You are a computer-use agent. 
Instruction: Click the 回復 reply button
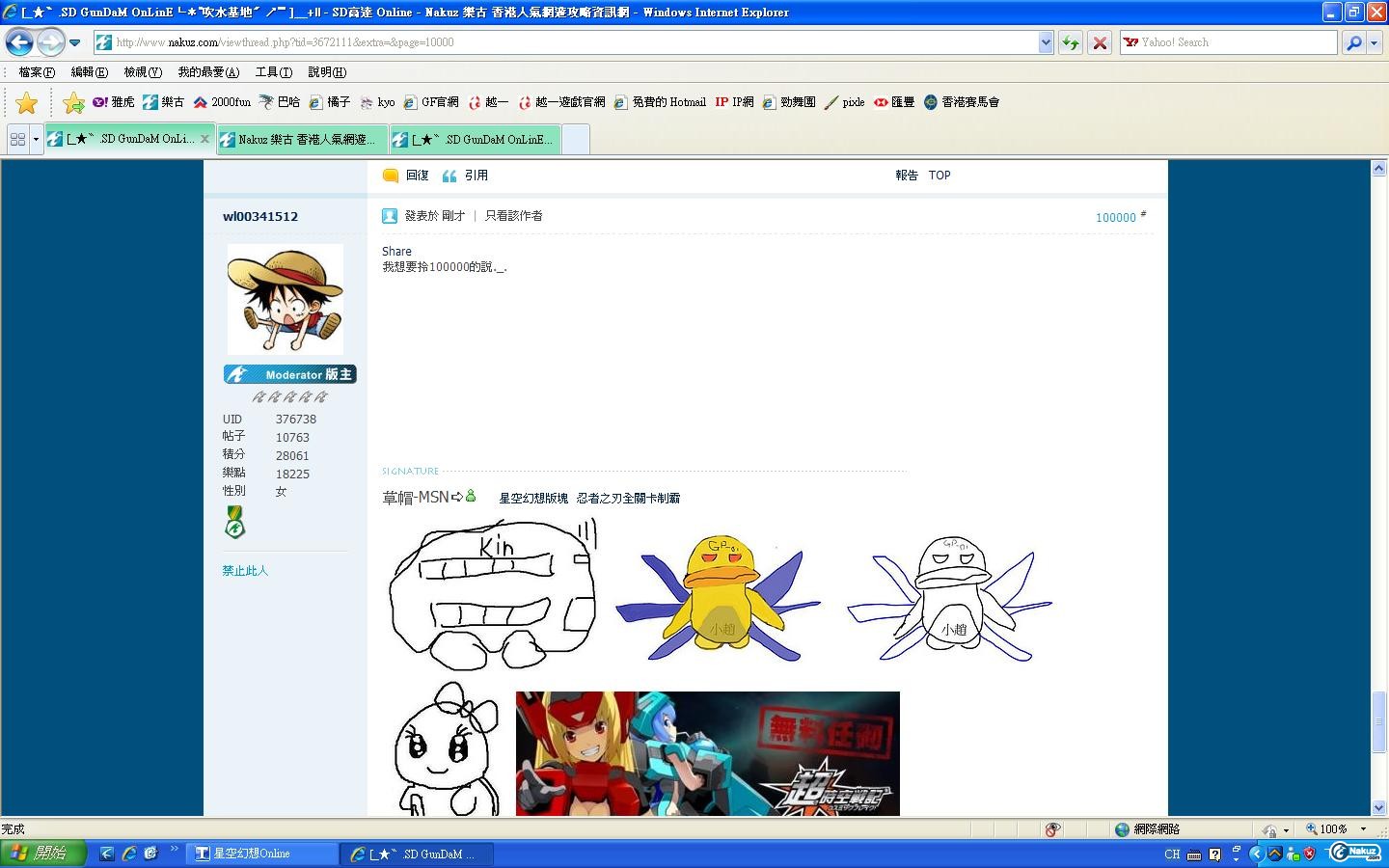click(x=406, y=176)
